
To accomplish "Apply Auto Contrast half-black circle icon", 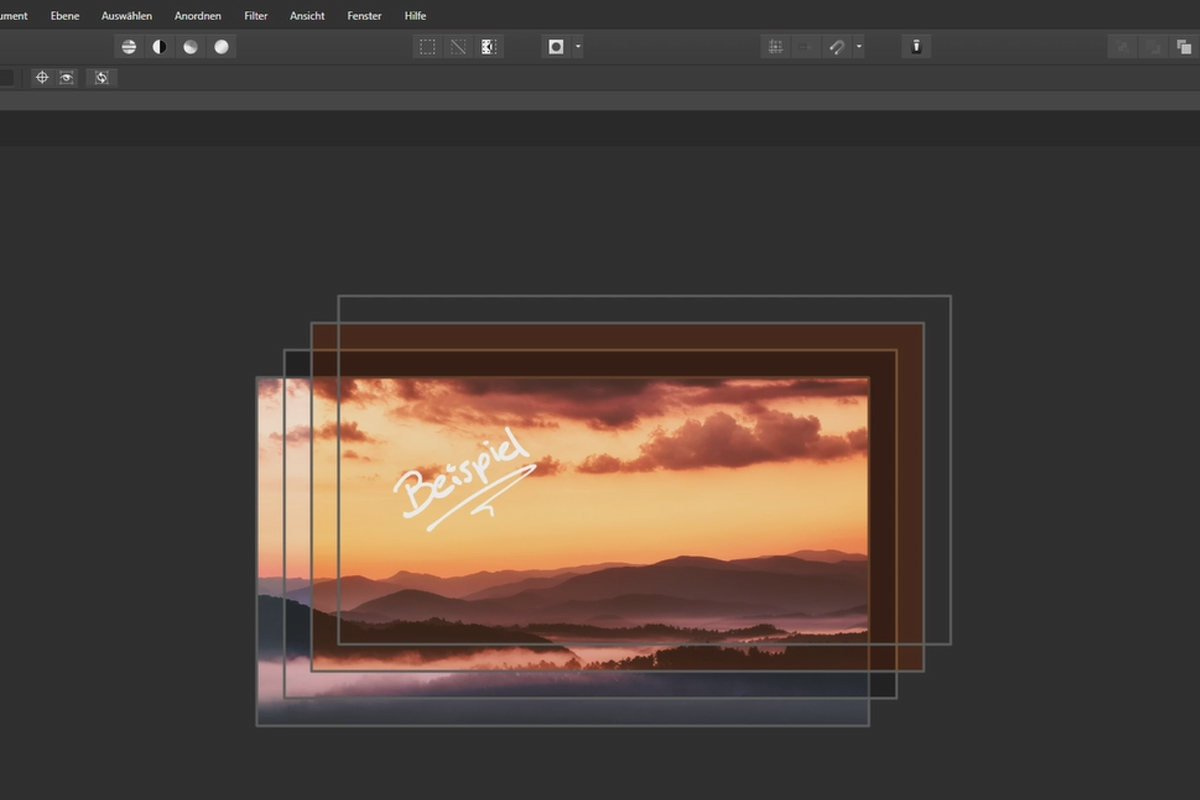I will (x=159, y=47).
